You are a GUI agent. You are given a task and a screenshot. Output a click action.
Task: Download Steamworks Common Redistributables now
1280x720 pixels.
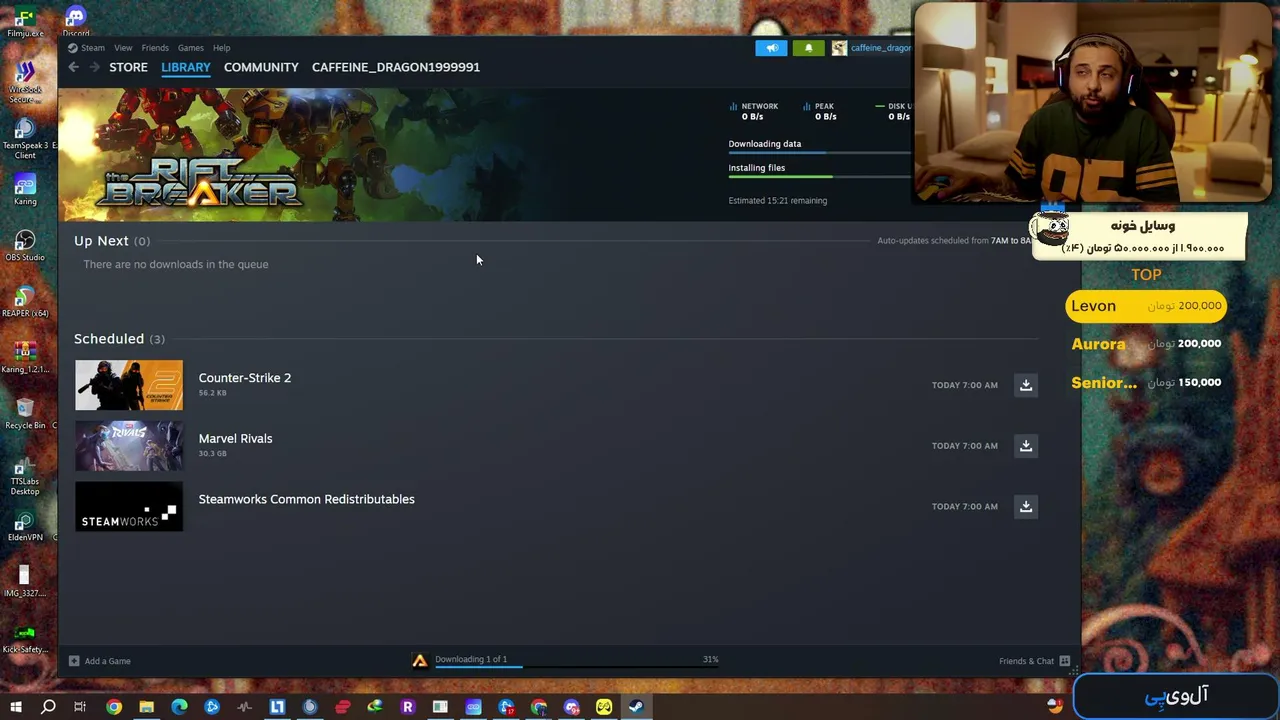[1025, 507]
